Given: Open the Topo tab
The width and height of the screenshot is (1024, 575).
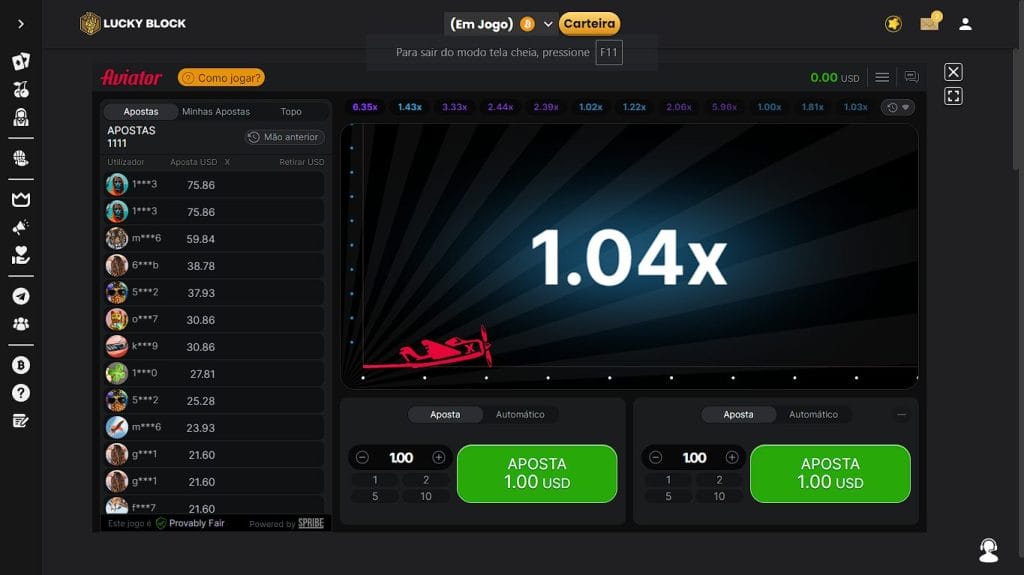Looking at the screenshot, I should (x=291, y=112).
